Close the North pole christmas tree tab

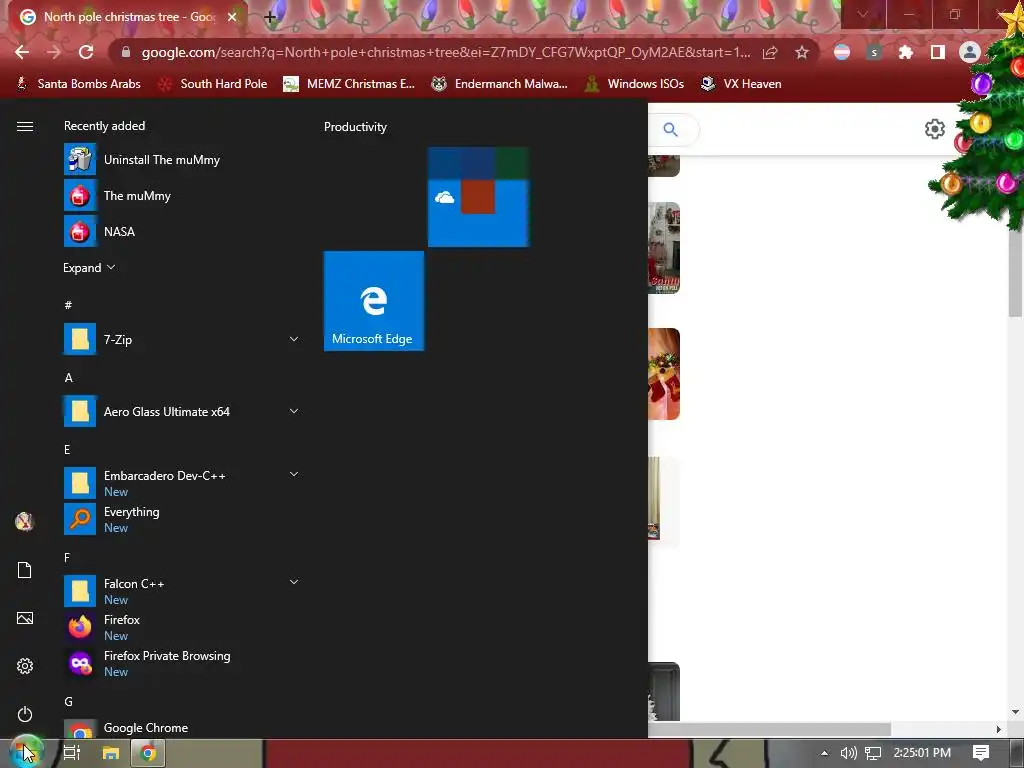[x=232, y=17]
